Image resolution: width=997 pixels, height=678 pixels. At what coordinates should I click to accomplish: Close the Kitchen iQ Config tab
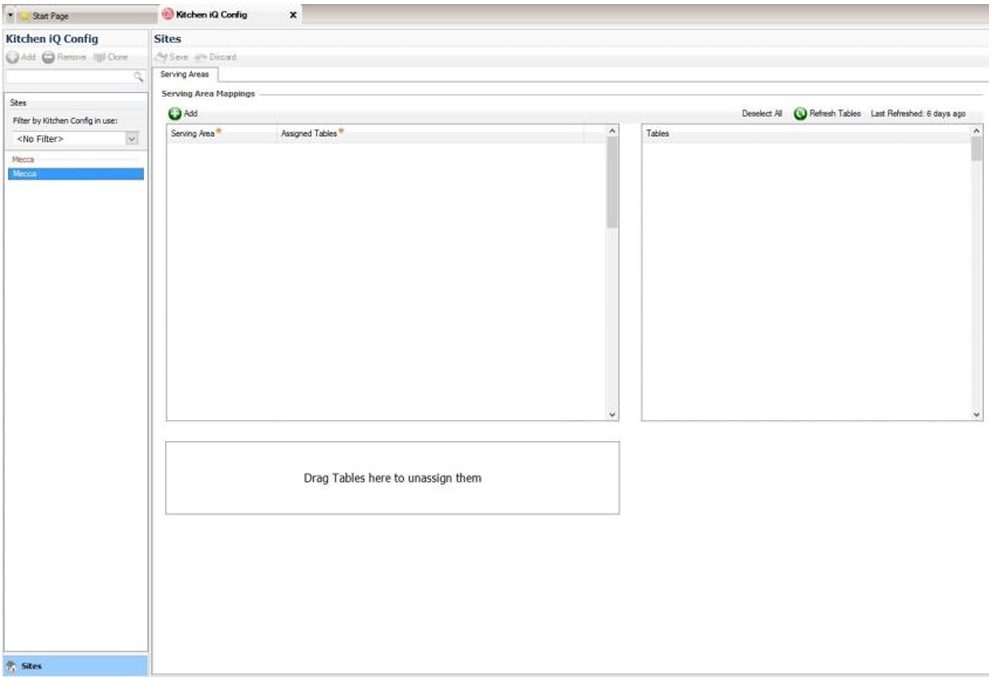(x=293, y=16)
